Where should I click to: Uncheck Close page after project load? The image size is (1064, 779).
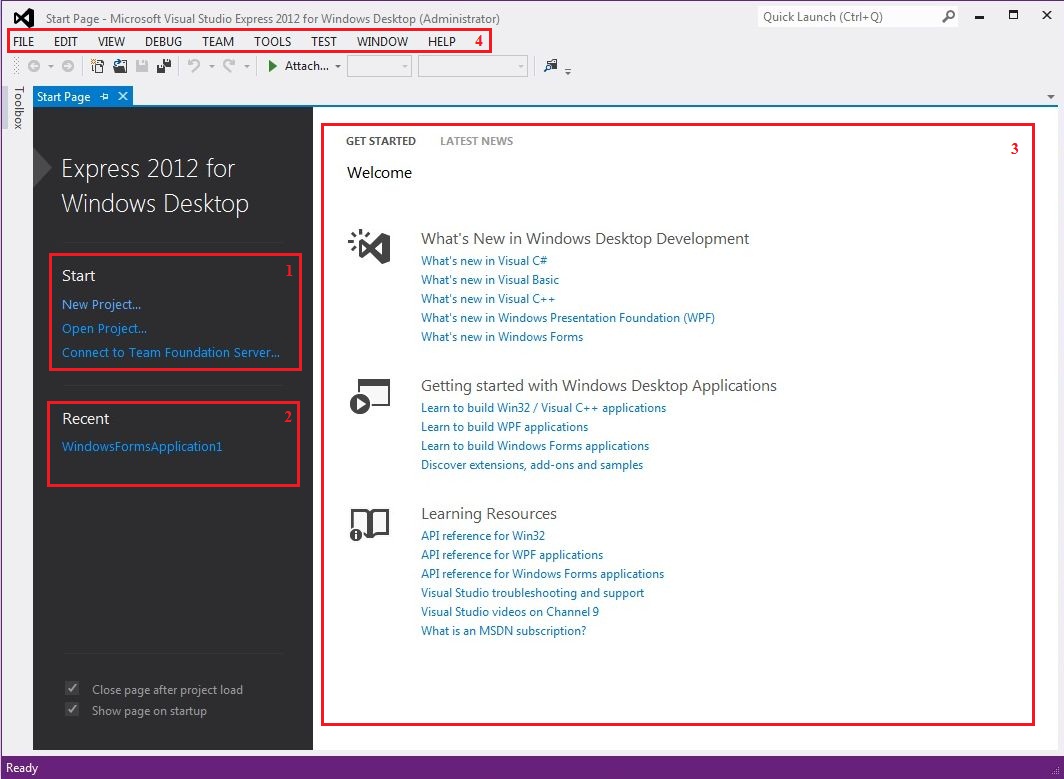72,689
